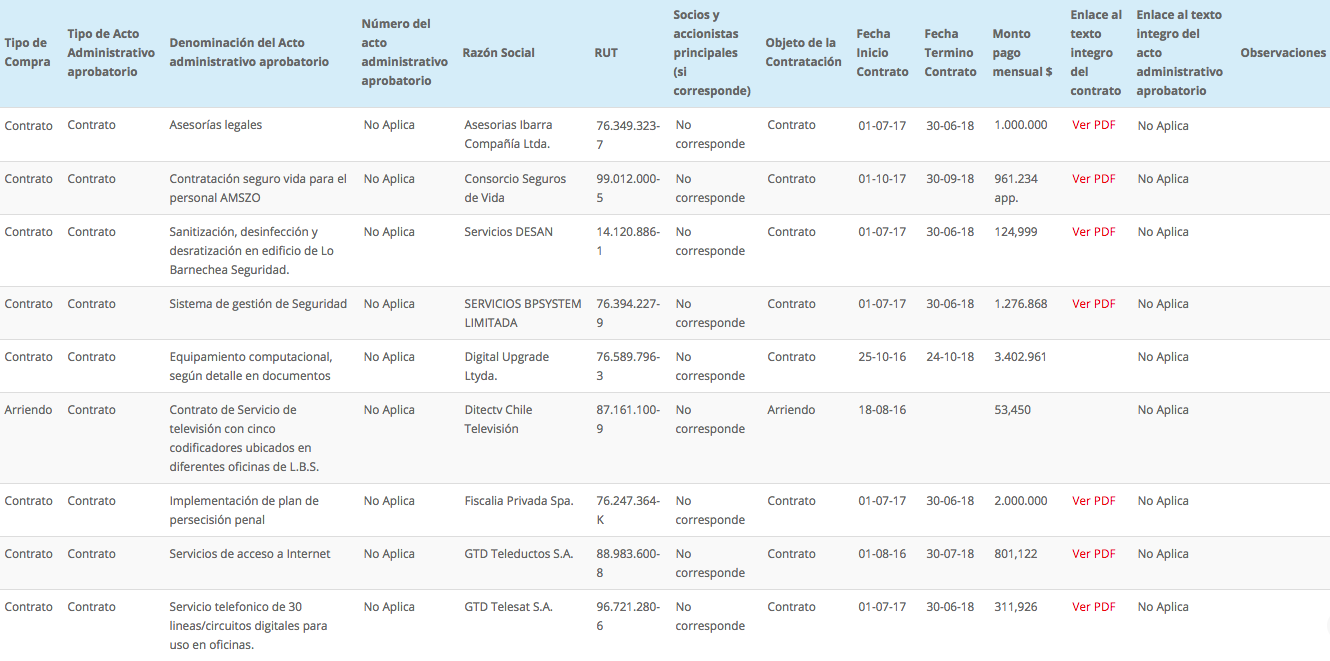Select Servicios de acceso a Internet cell
Image resolution: width=1330 pixels, height=661 pixels.
pos(250,554)
